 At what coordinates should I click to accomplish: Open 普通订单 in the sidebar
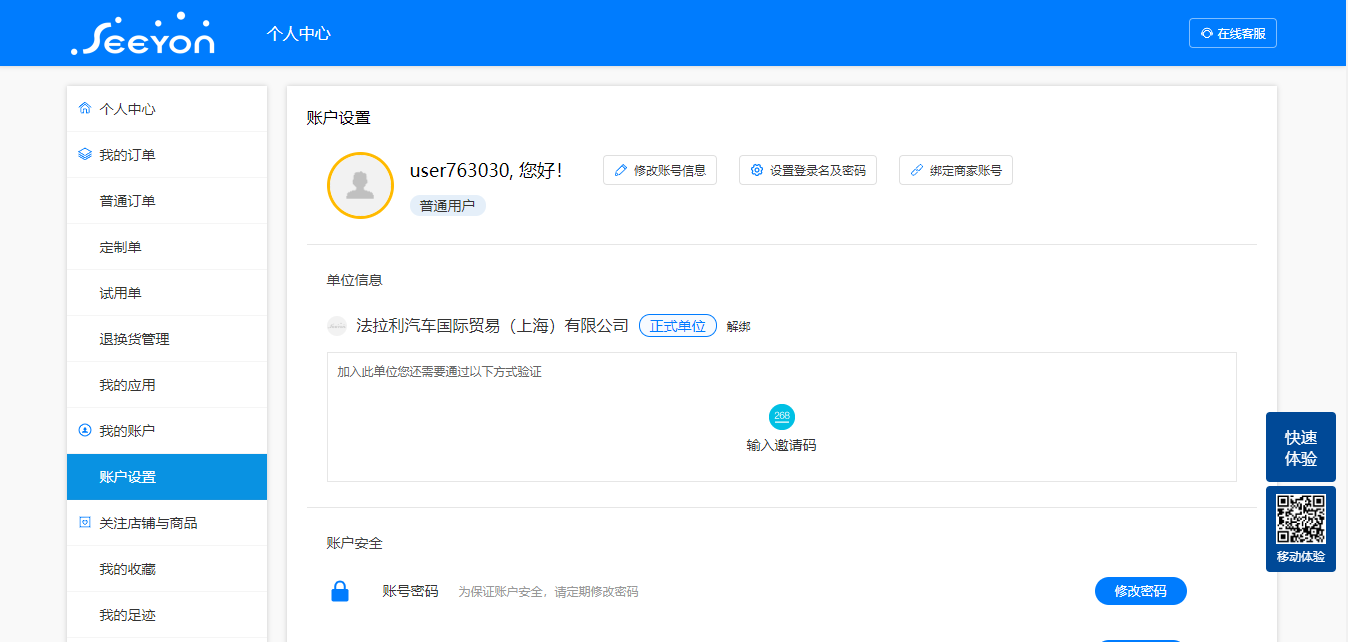point(167,201)
